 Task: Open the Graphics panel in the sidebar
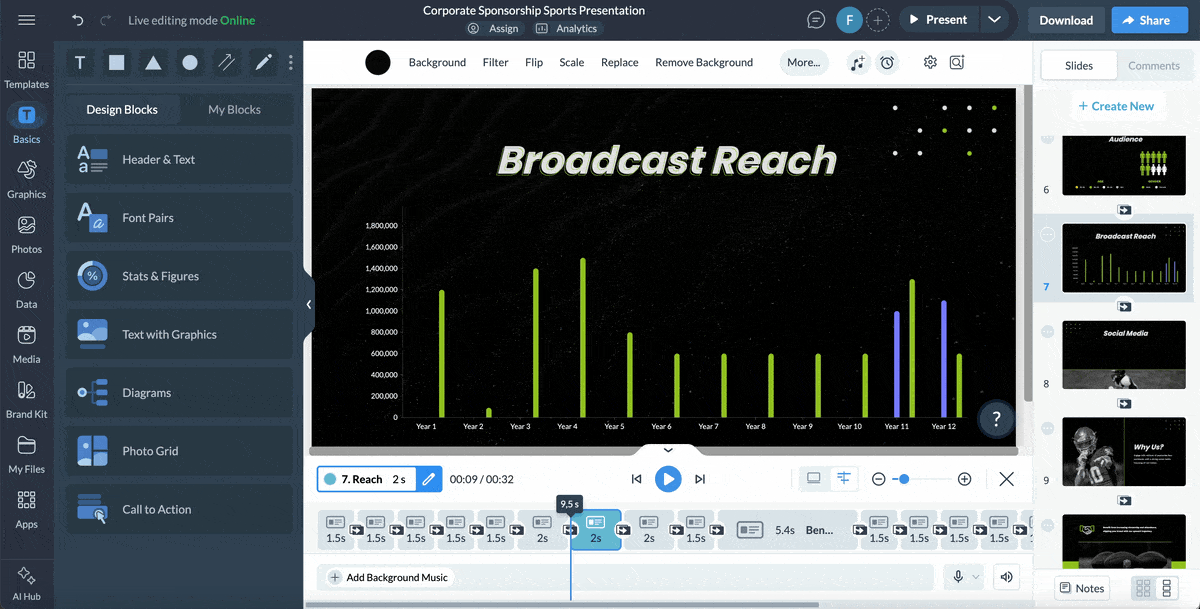[26, 181]
